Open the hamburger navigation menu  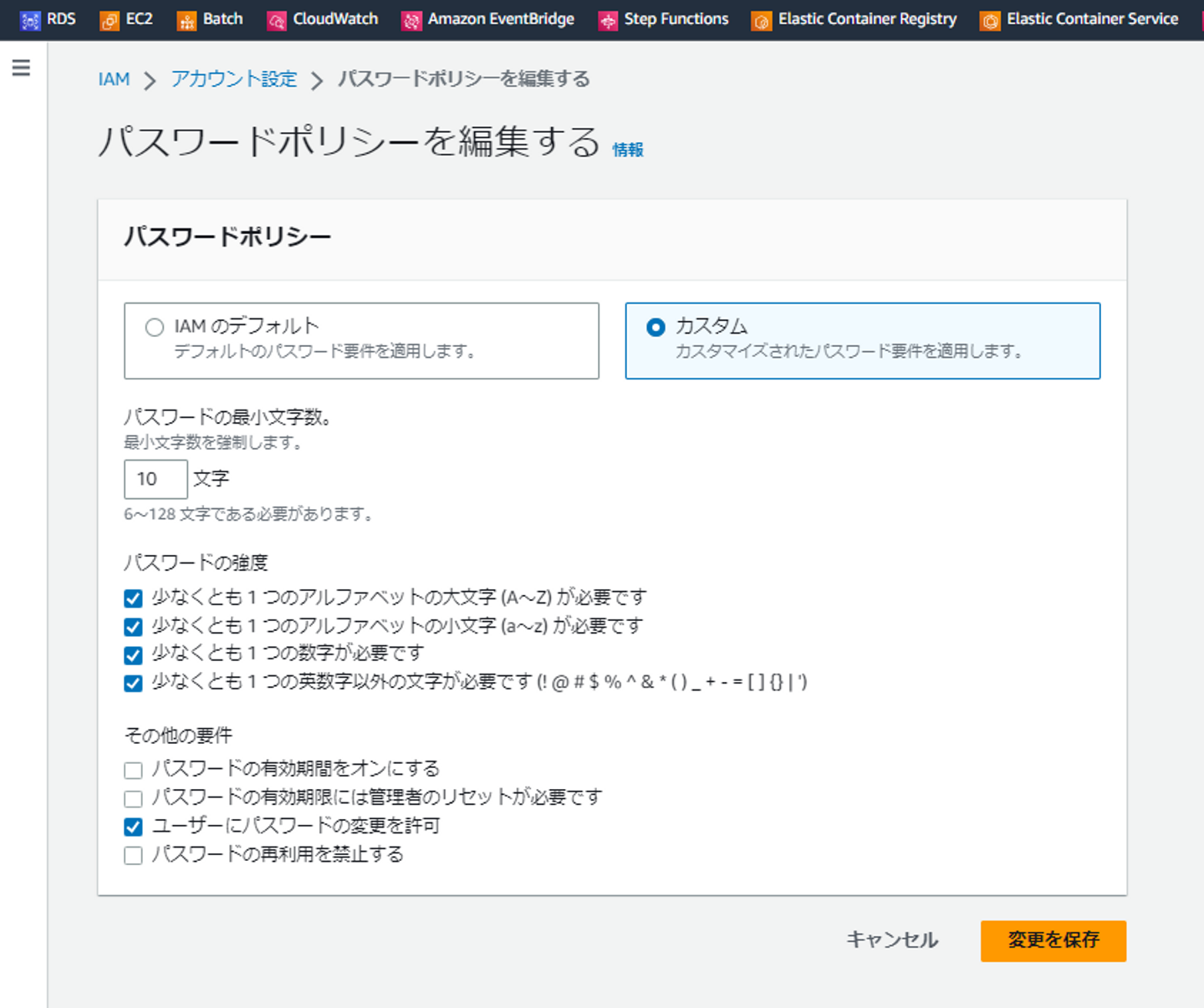click(21, 68)
